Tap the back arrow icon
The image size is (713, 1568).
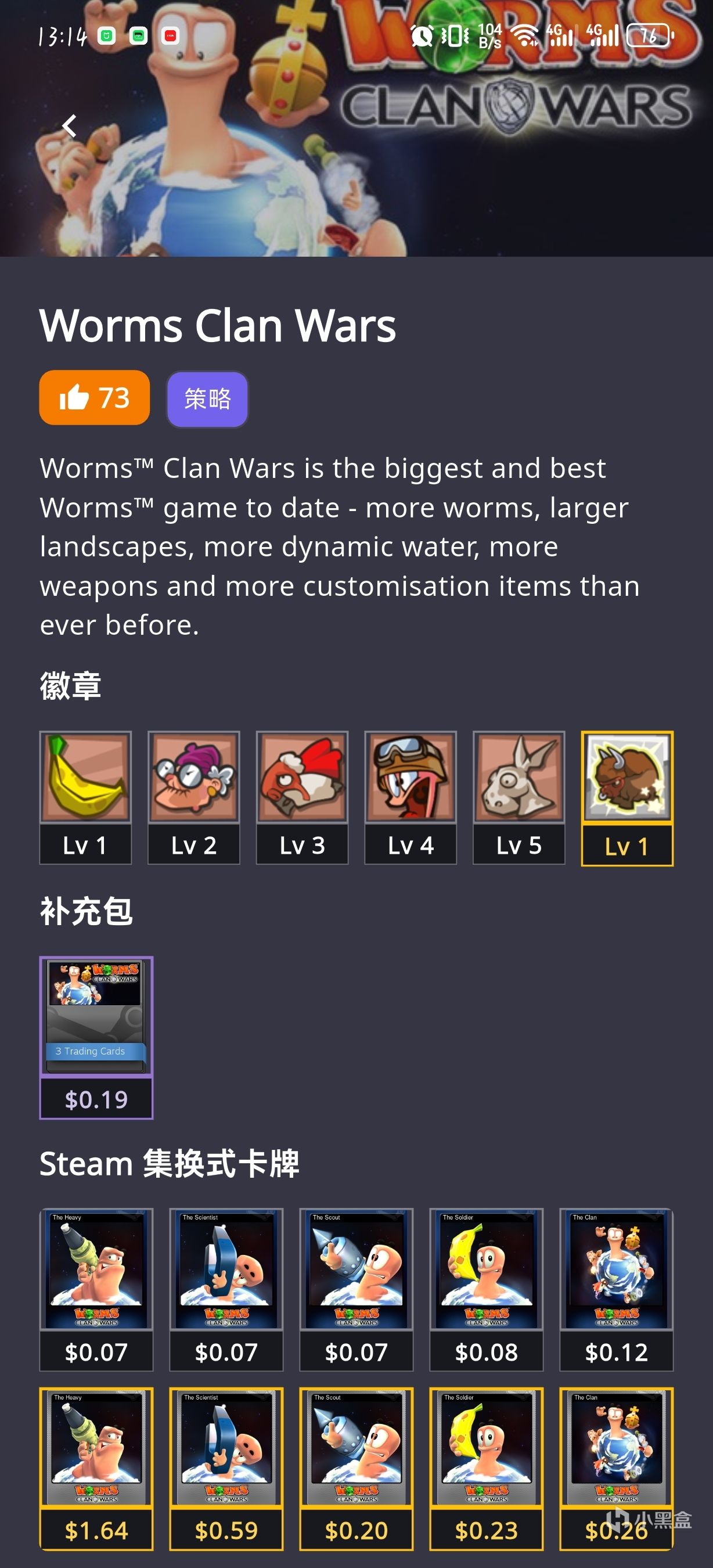[69, 126]
